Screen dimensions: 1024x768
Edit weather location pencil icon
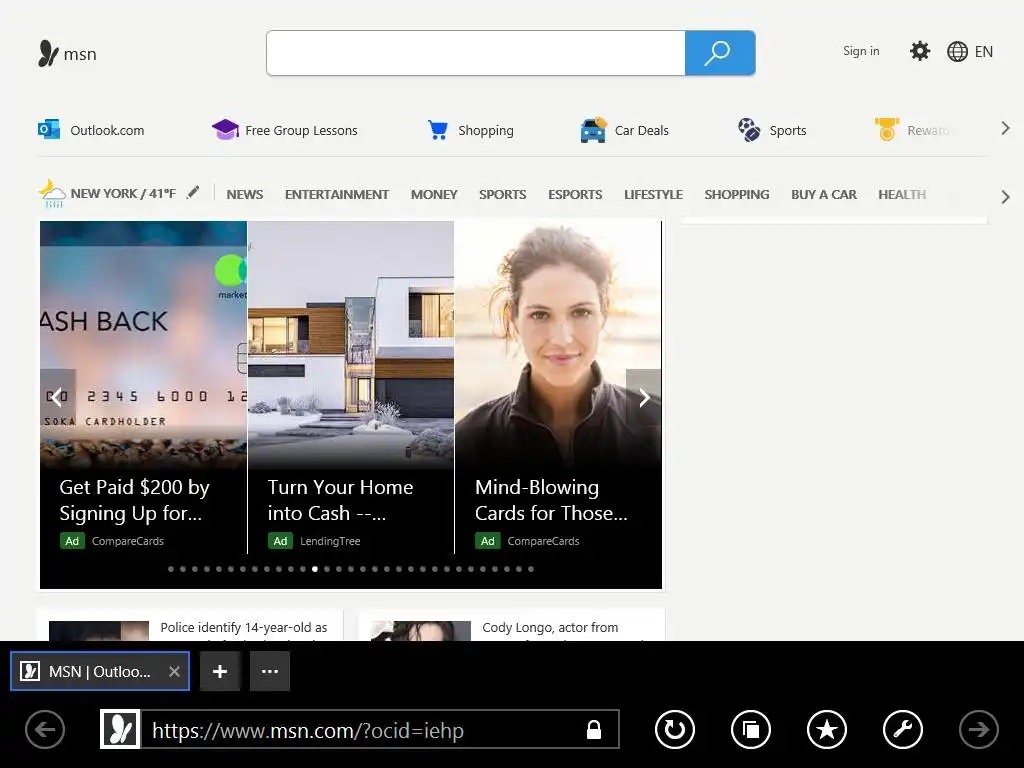(x=193, y=193)
